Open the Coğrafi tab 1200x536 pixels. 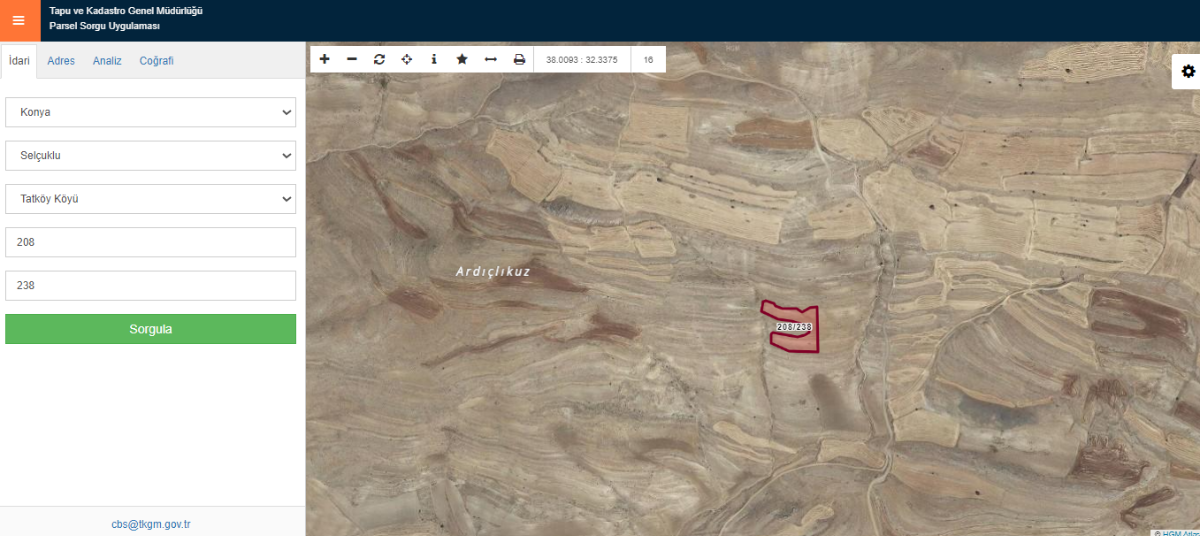pyautogui.click(x=156, y=61)
